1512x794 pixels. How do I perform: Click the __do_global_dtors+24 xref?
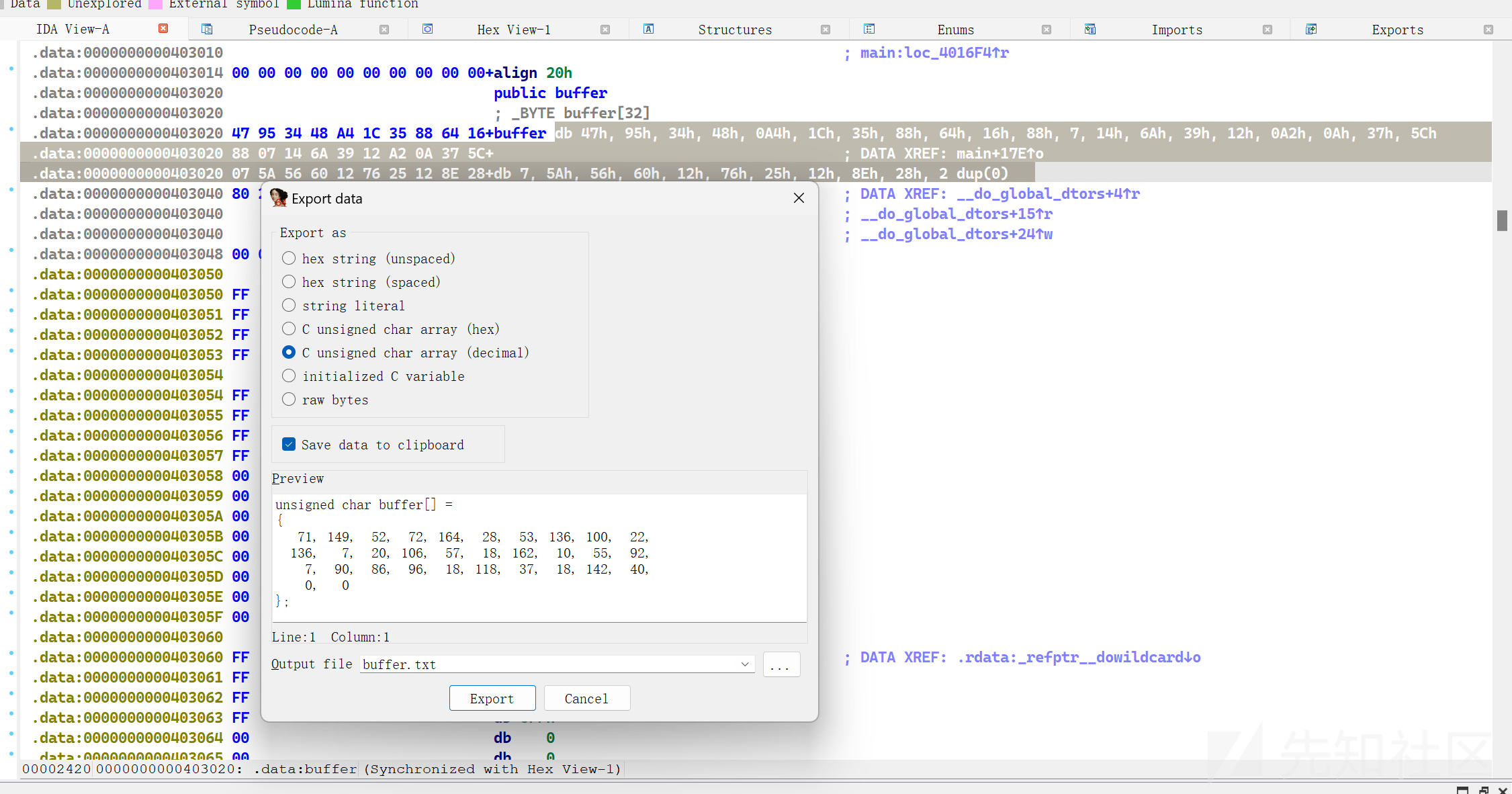point(957,234)
